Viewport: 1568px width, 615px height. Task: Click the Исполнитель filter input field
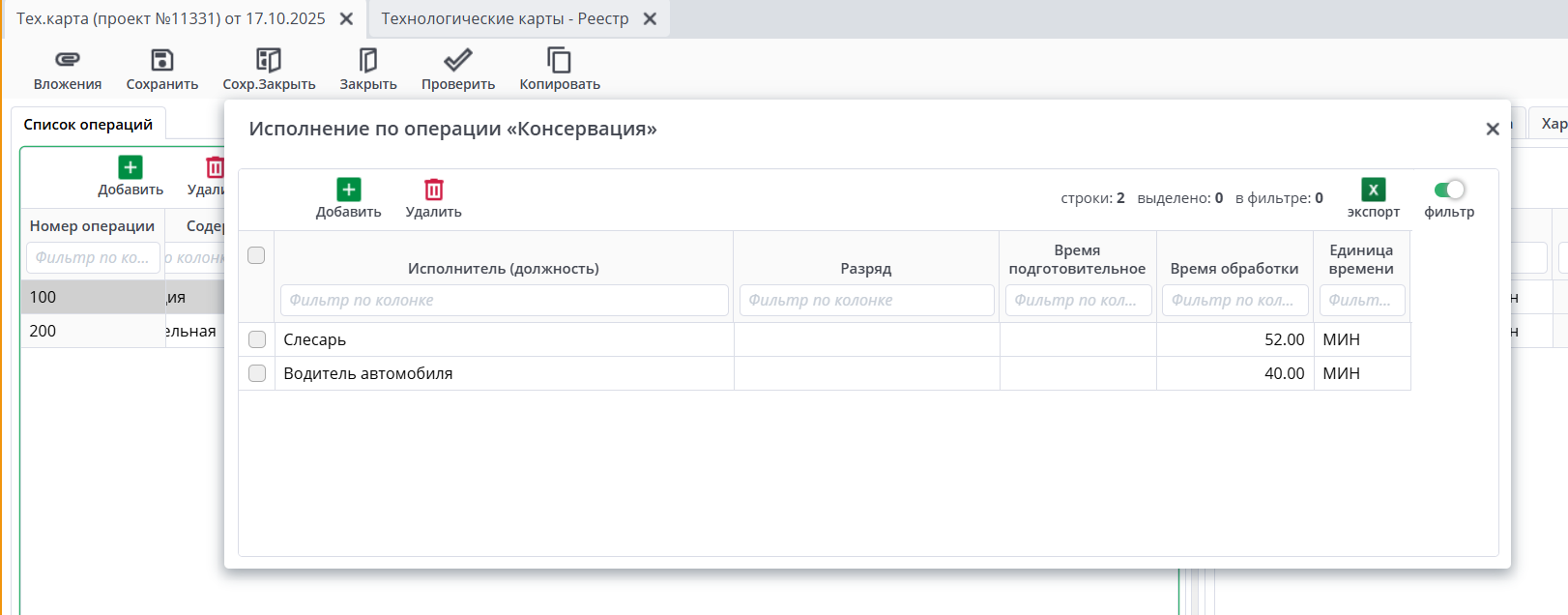coord(504,301)
